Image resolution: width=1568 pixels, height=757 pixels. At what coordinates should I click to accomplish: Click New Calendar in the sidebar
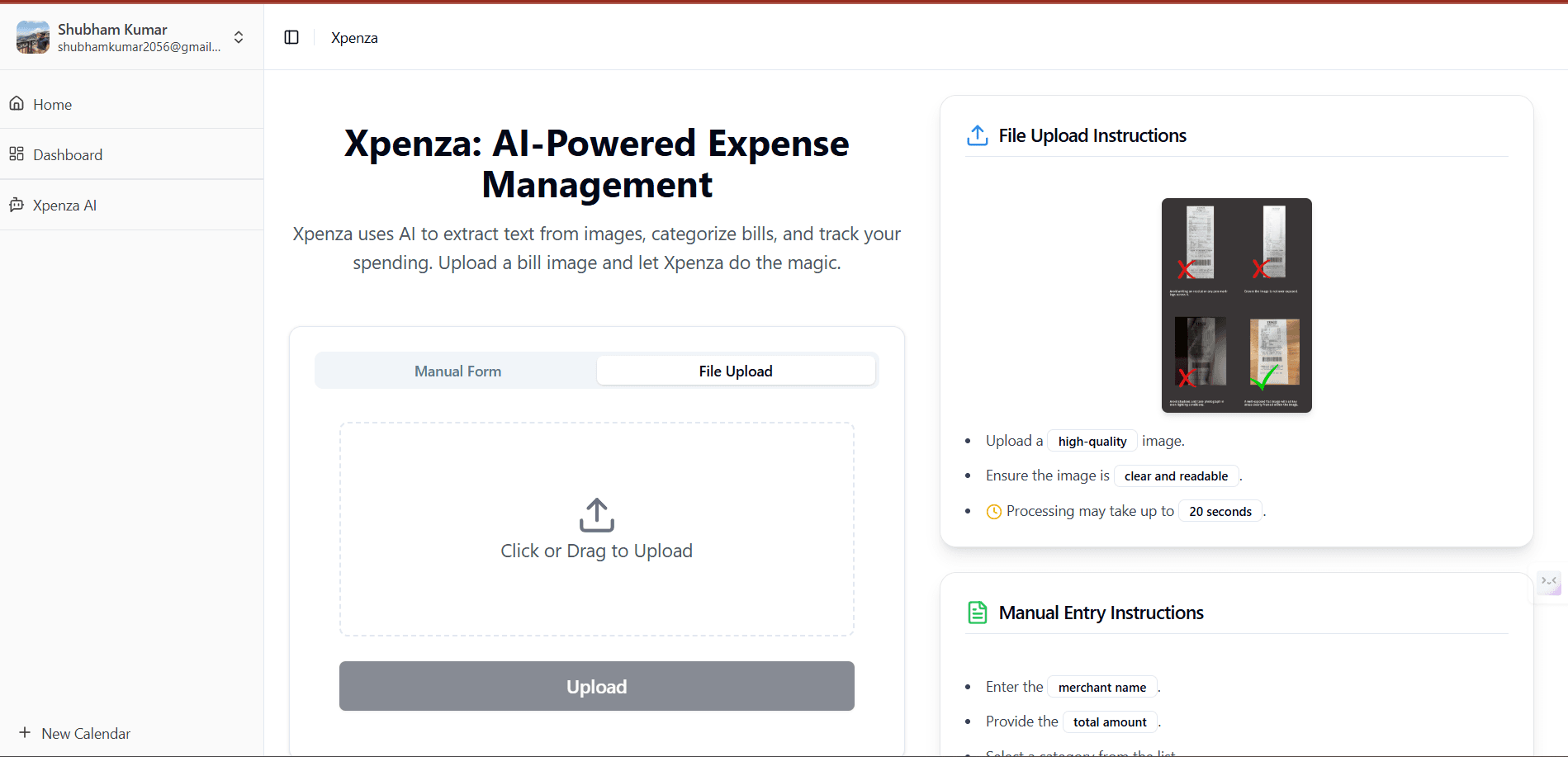(x=86, y=734)
